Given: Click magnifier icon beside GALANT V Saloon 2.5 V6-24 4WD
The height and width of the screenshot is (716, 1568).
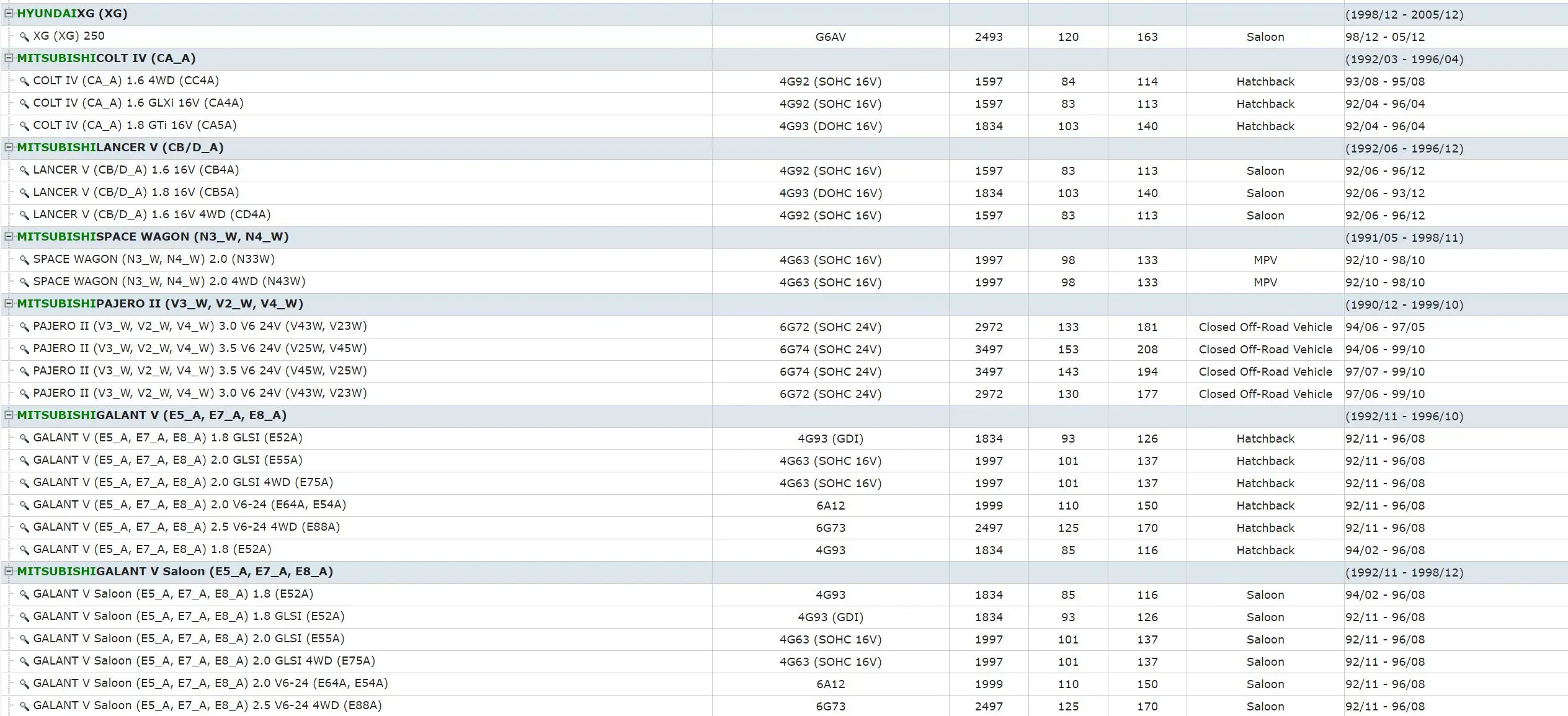Looking at the screenshot, I should 24,706.
